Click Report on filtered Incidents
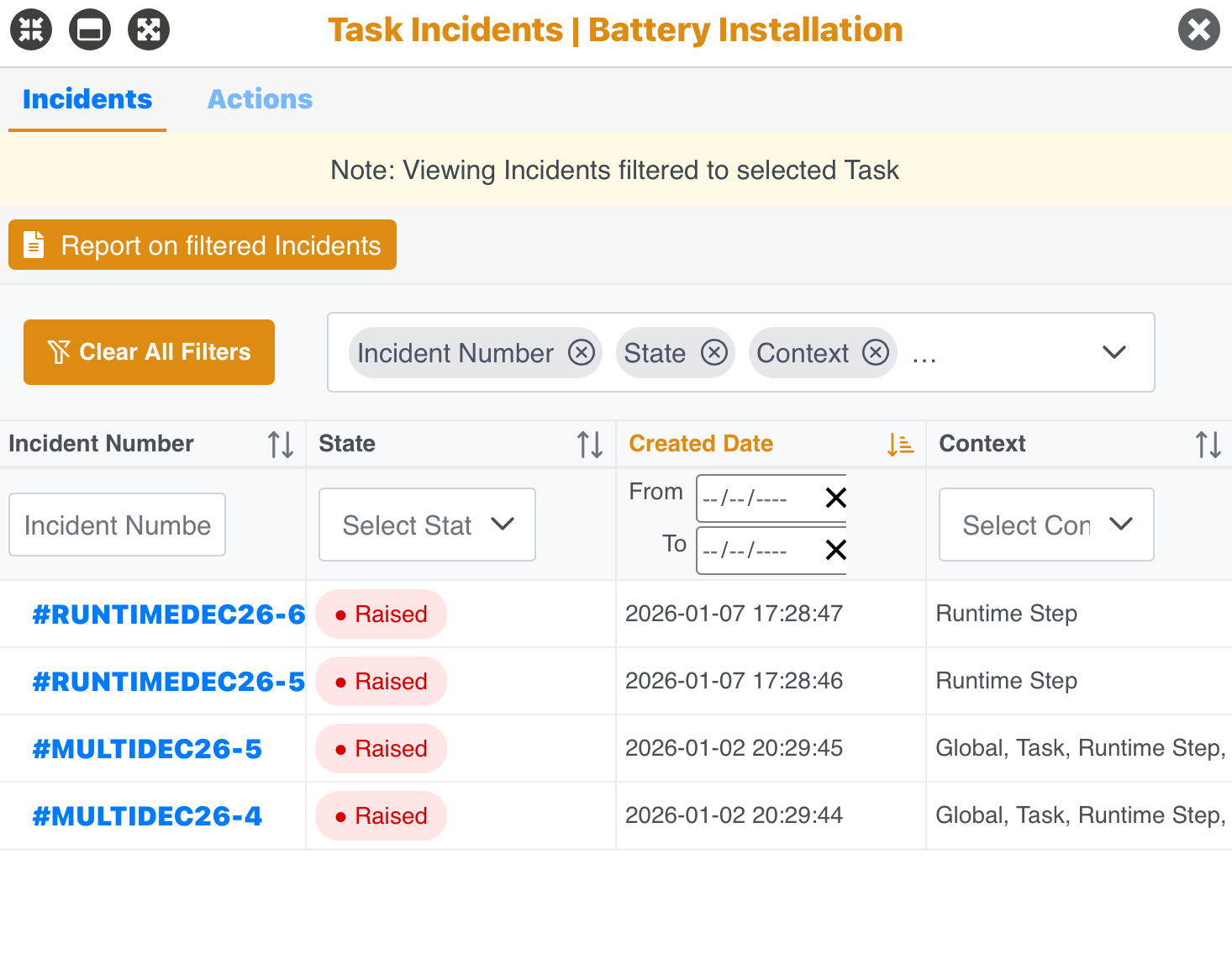Screen dimensions: 1232x965 tap(202, 245)
